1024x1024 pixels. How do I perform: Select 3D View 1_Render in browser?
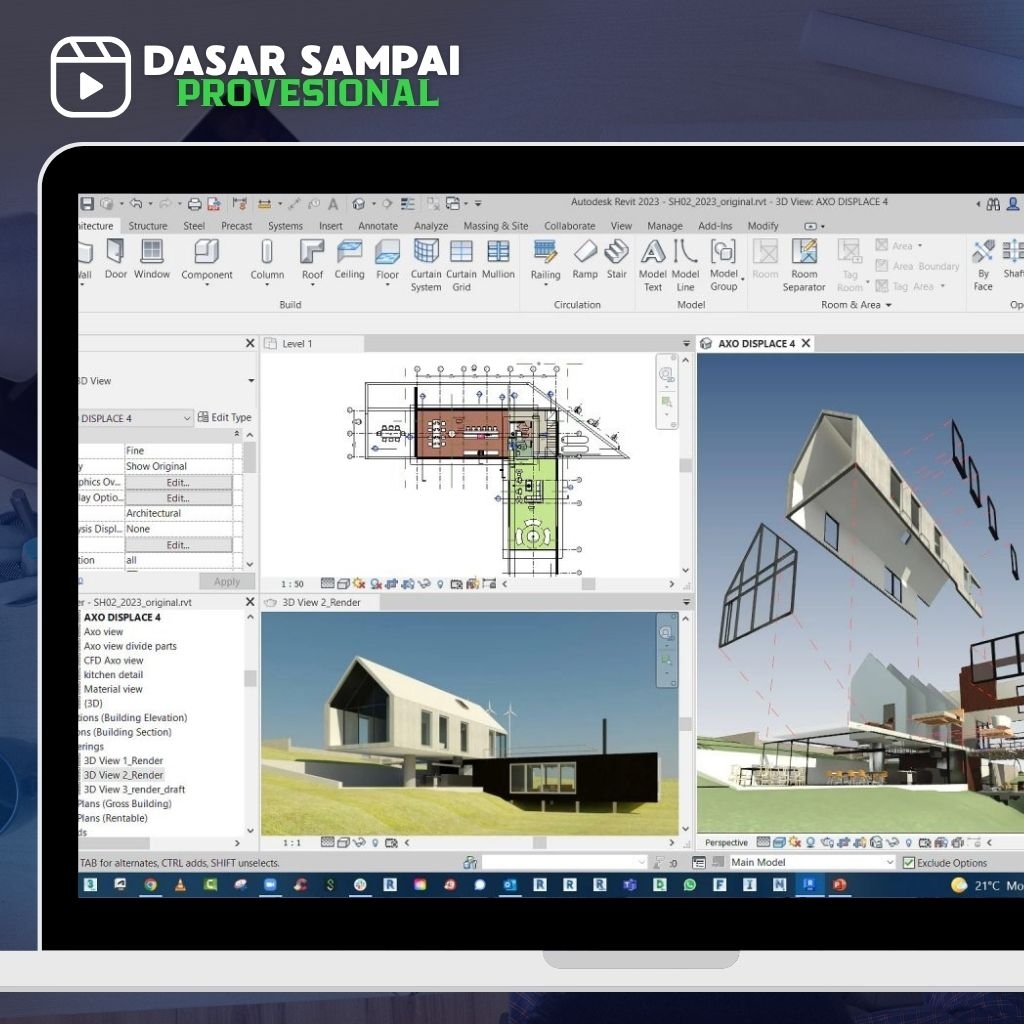(x=123, y=761)
